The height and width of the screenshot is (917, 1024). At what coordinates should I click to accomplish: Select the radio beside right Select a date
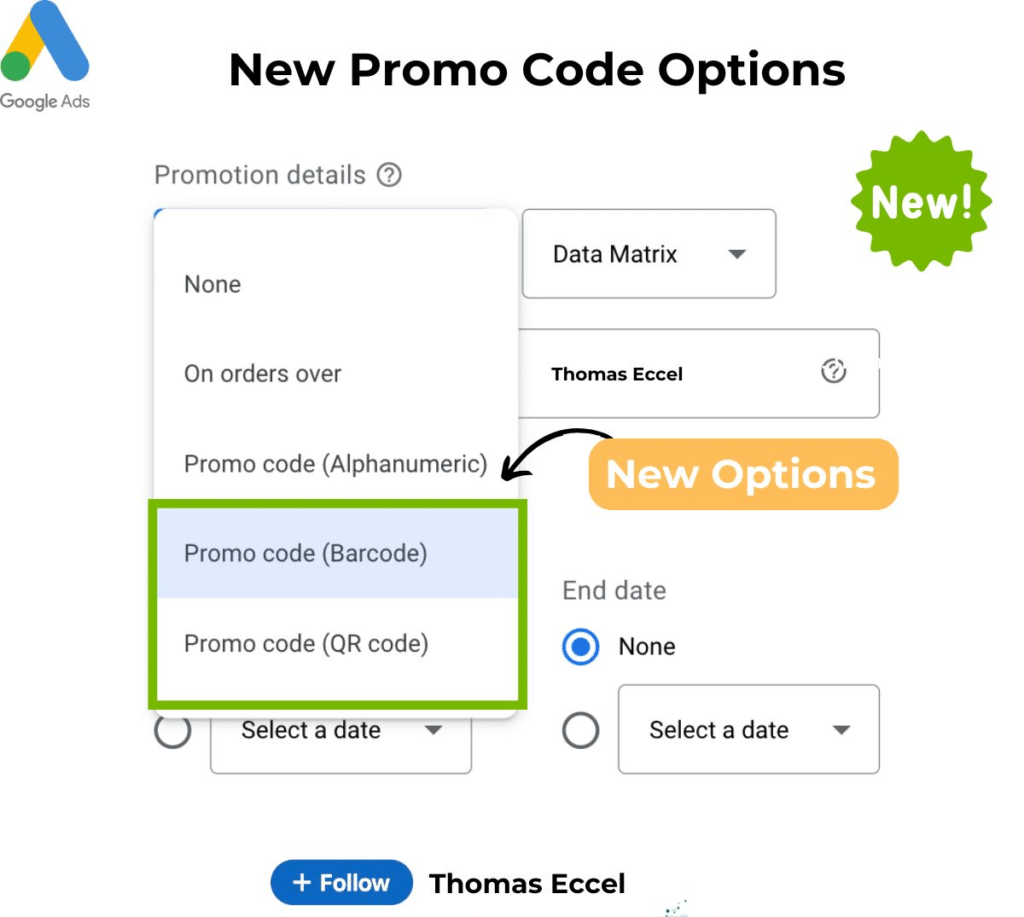[x=581, y=731]
